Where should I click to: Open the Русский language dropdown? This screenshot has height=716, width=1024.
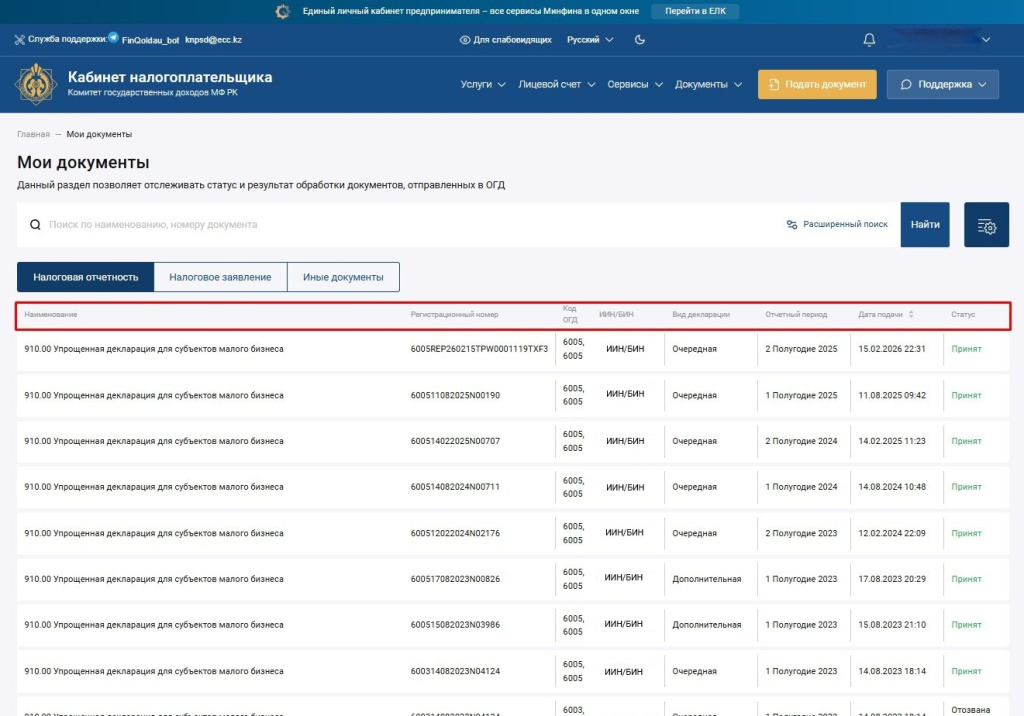tap(590, 40)
